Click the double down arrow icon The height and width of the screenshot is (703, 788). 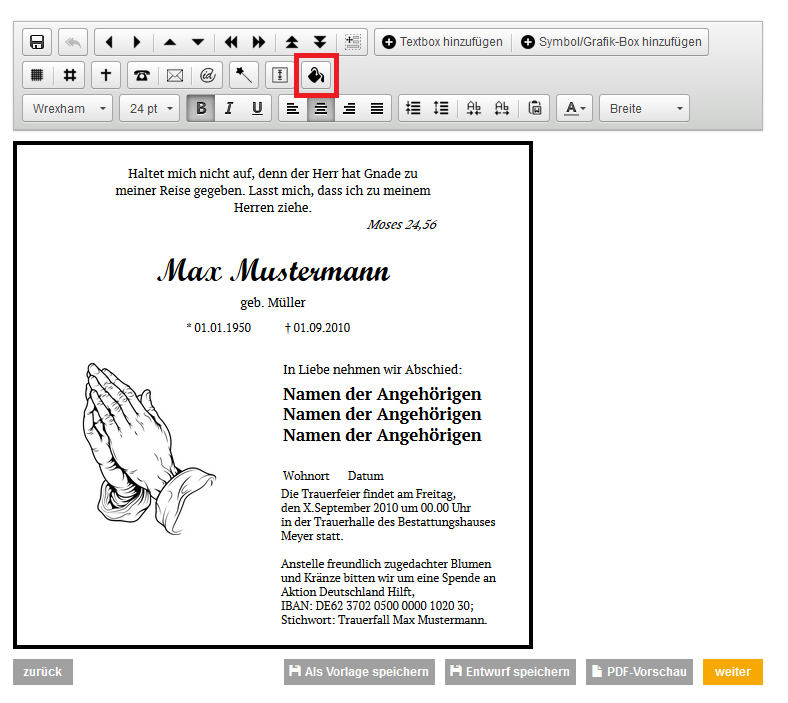[320, 42]
